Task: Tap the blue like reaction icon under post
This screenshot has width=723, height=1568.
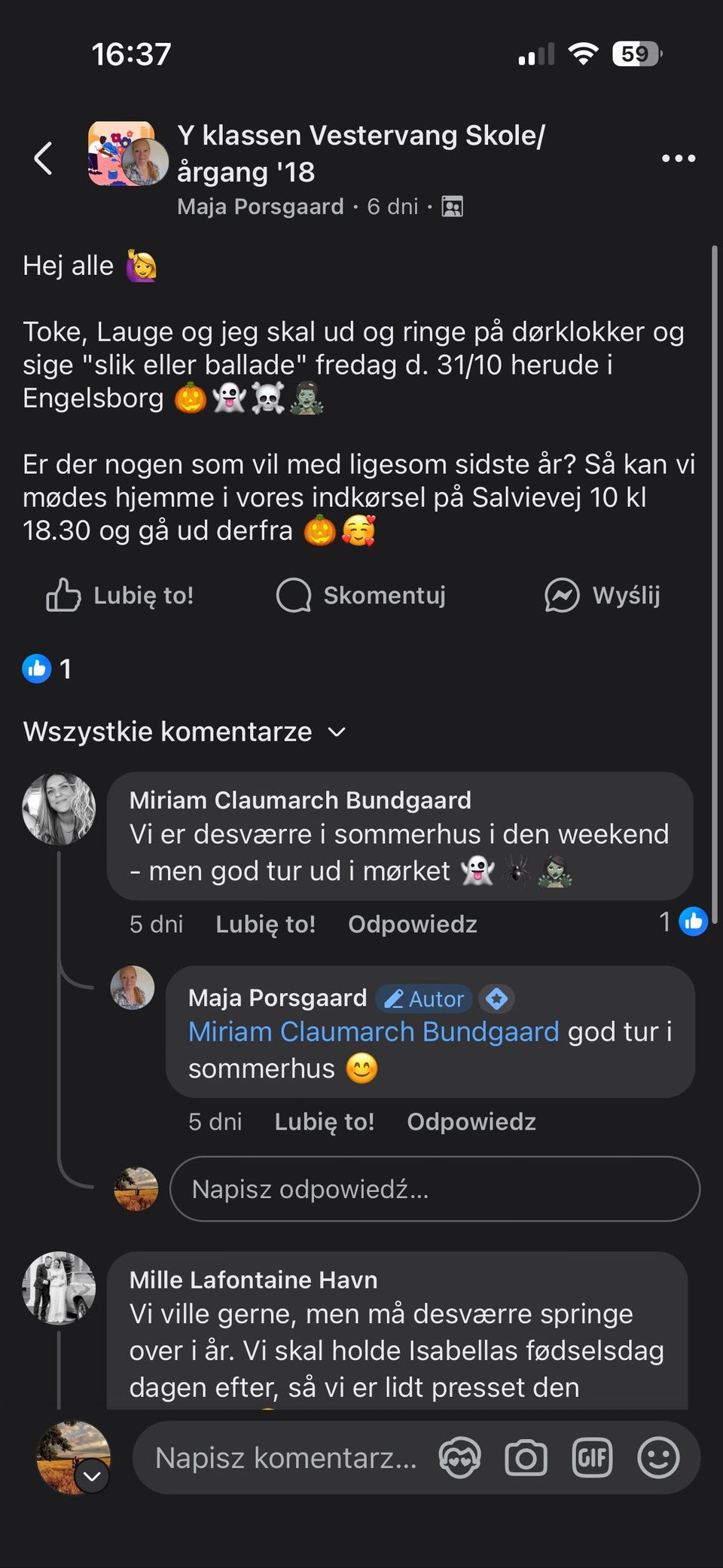Action: tap(37, 668)
